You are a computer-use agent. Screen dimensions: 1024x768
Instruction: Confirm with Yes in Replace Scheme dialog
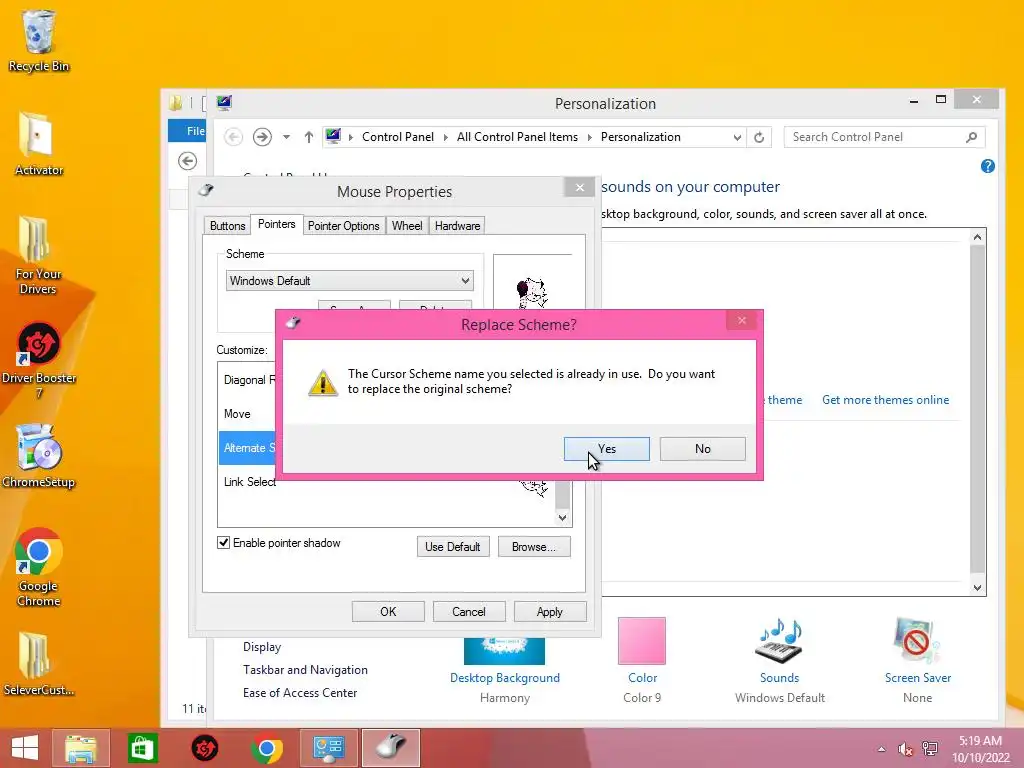[606, 449]
